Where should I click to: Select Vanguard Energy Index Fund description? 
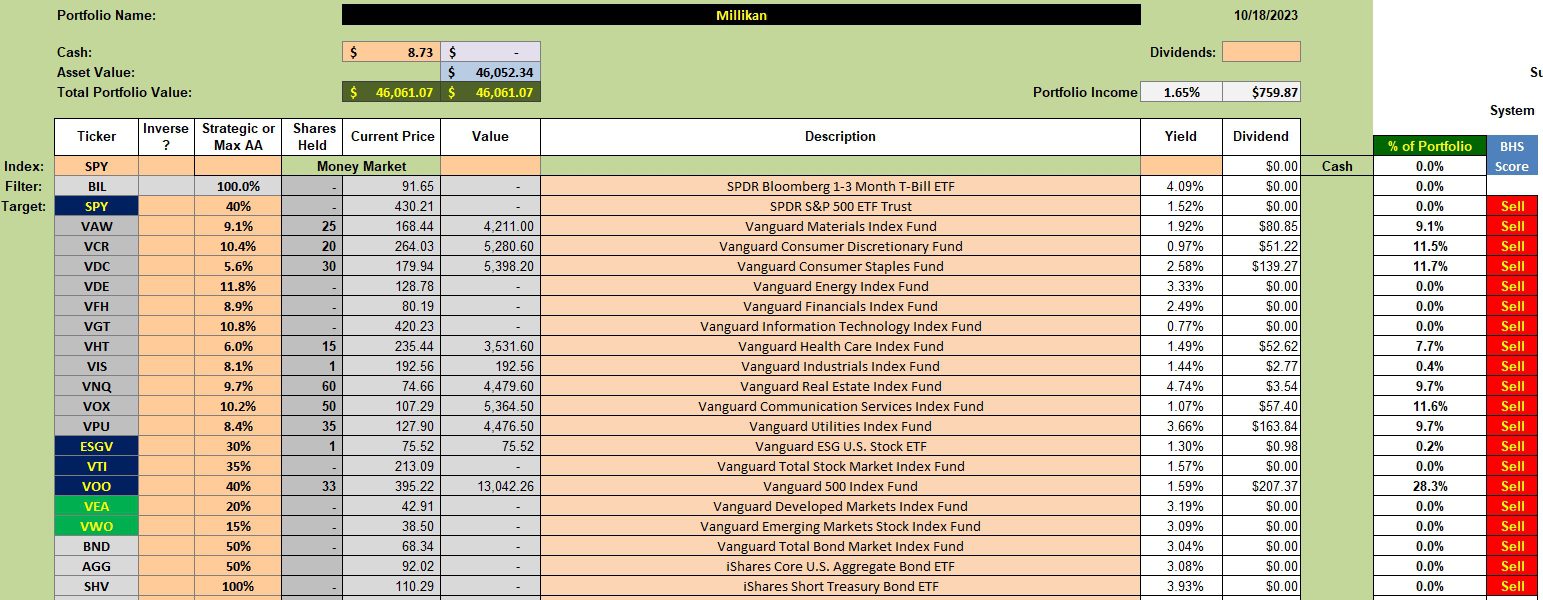[x=840, y=286]
